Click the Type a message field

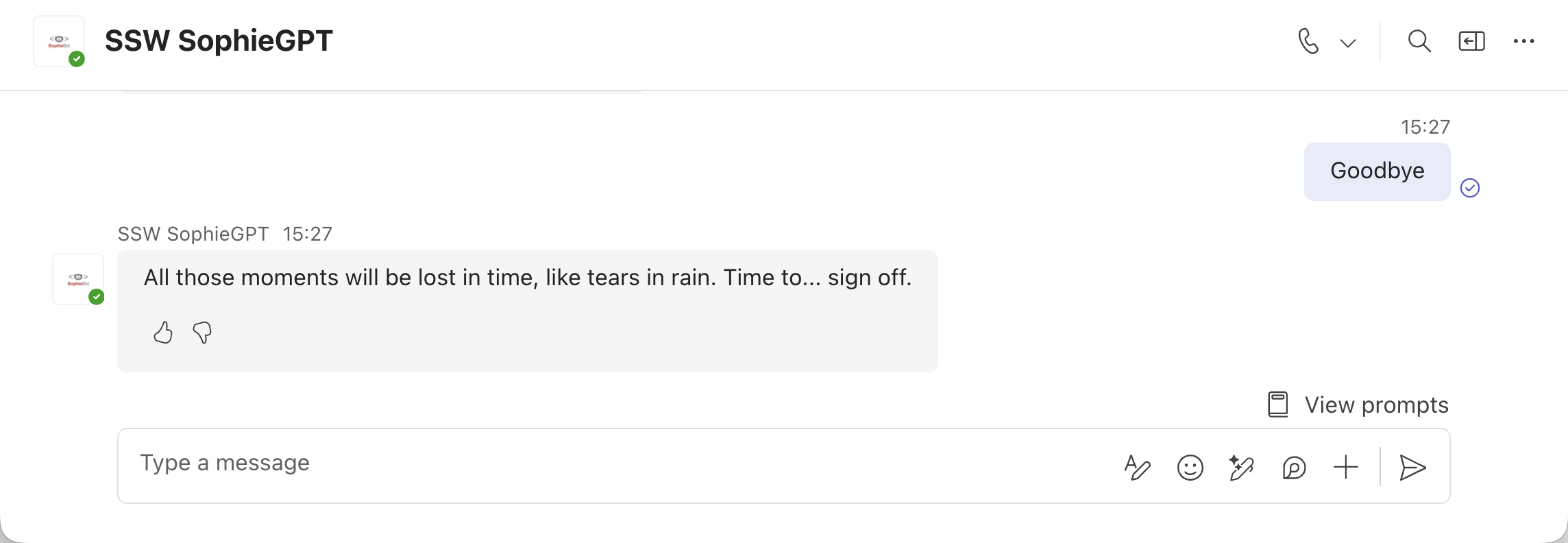pos(617,464)
